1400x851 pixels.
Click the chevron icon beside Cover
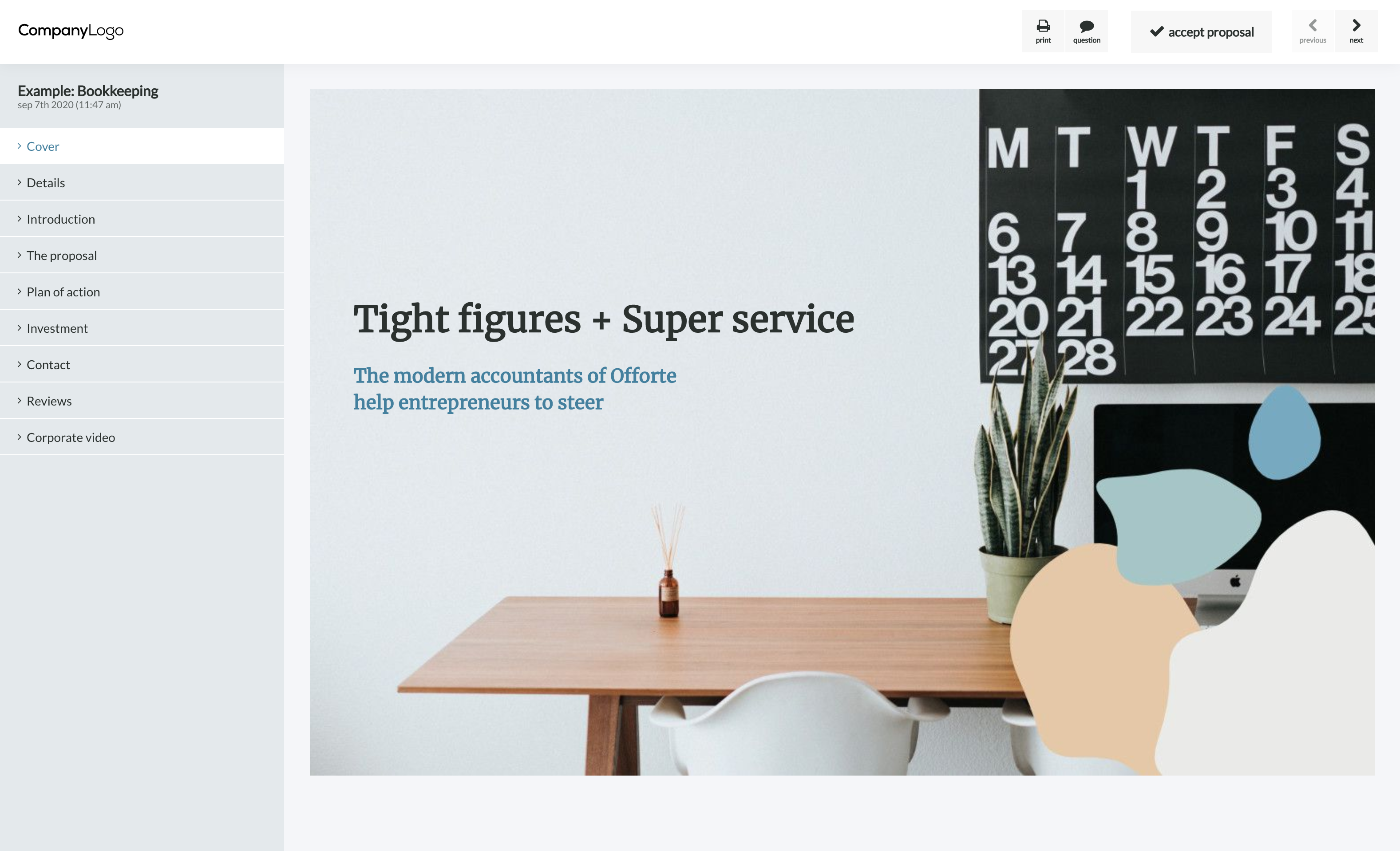pos(20,146)
